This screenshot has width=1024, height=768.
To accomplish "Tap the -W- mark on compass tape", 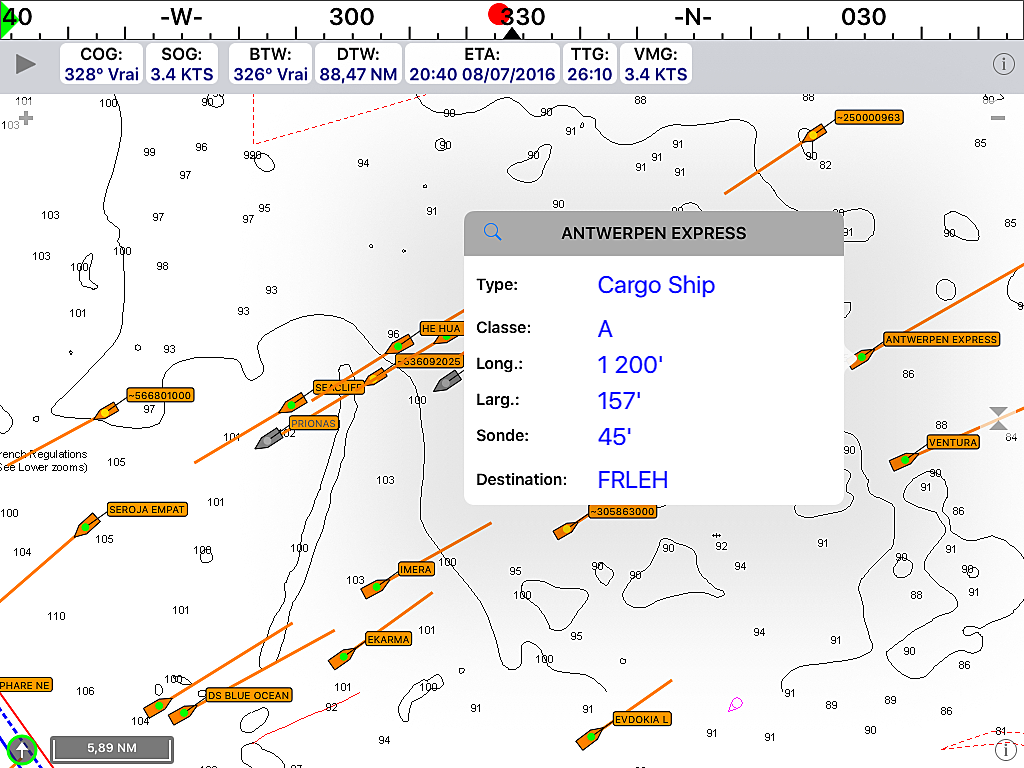I will (181, 16).
